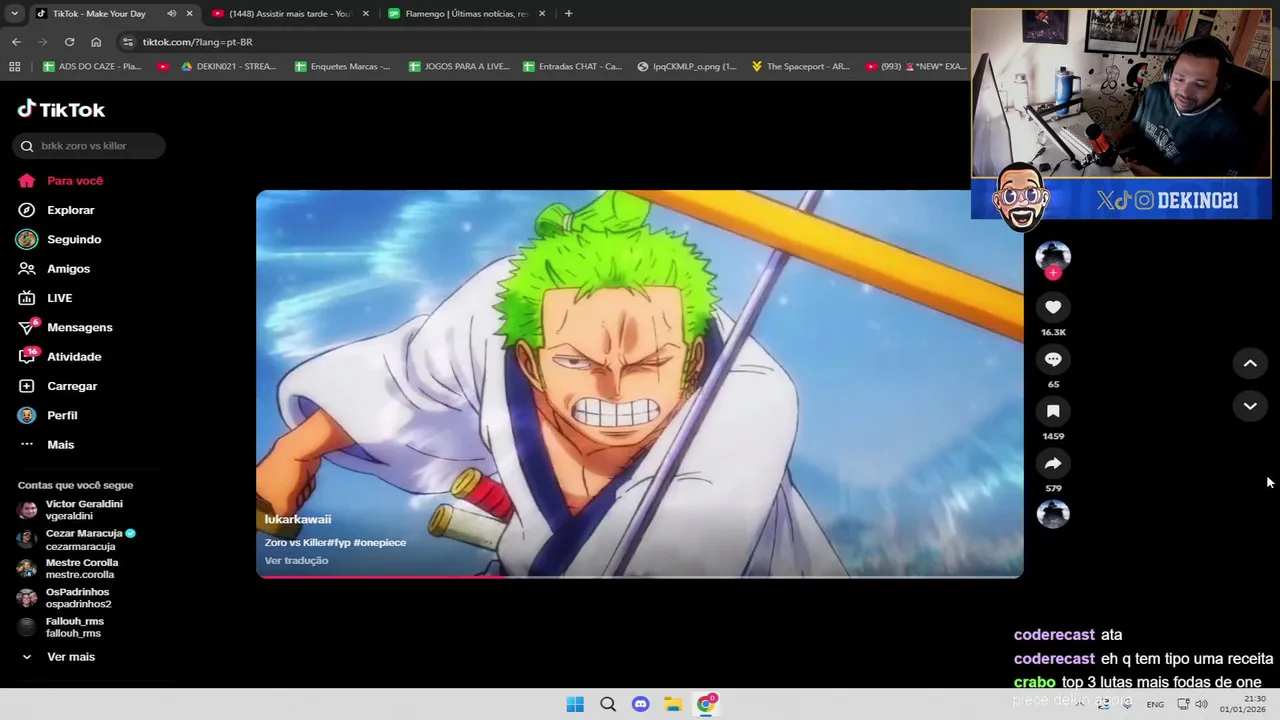
Task: Follow lukarkawaii with the plus badge
Action: pyautogui.click(x=1053, y=272)
